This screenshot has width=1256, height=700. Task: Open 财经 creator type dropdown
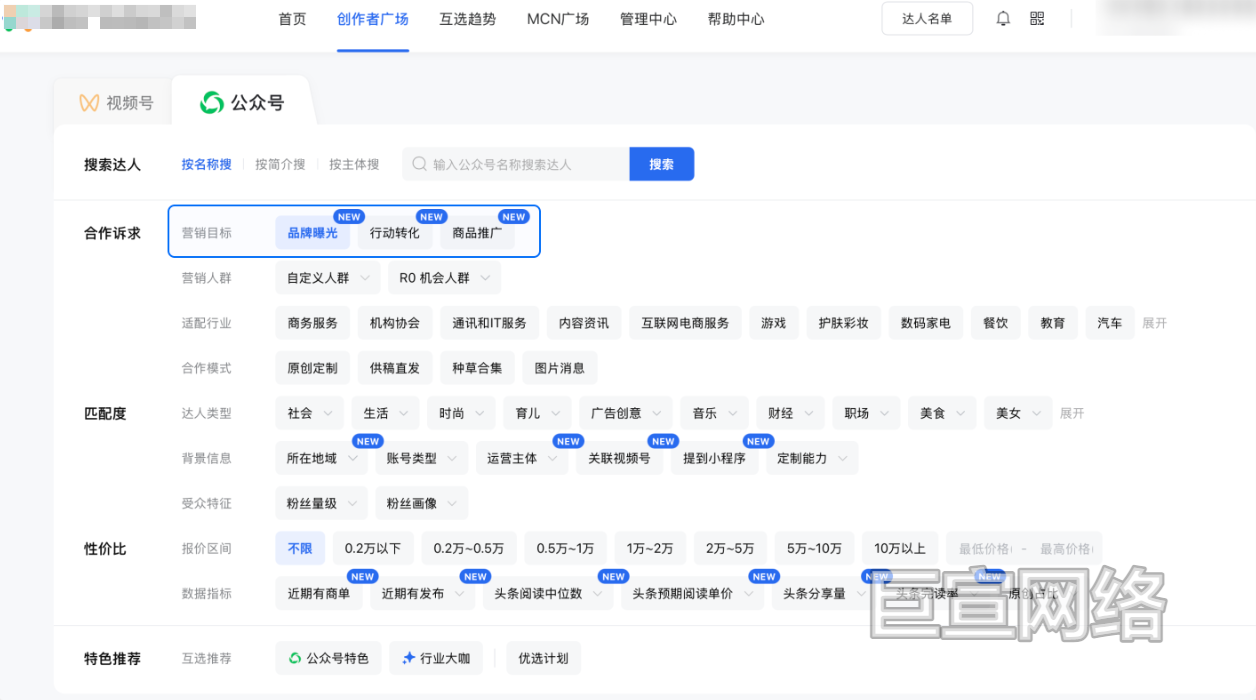tap(790, 413)
